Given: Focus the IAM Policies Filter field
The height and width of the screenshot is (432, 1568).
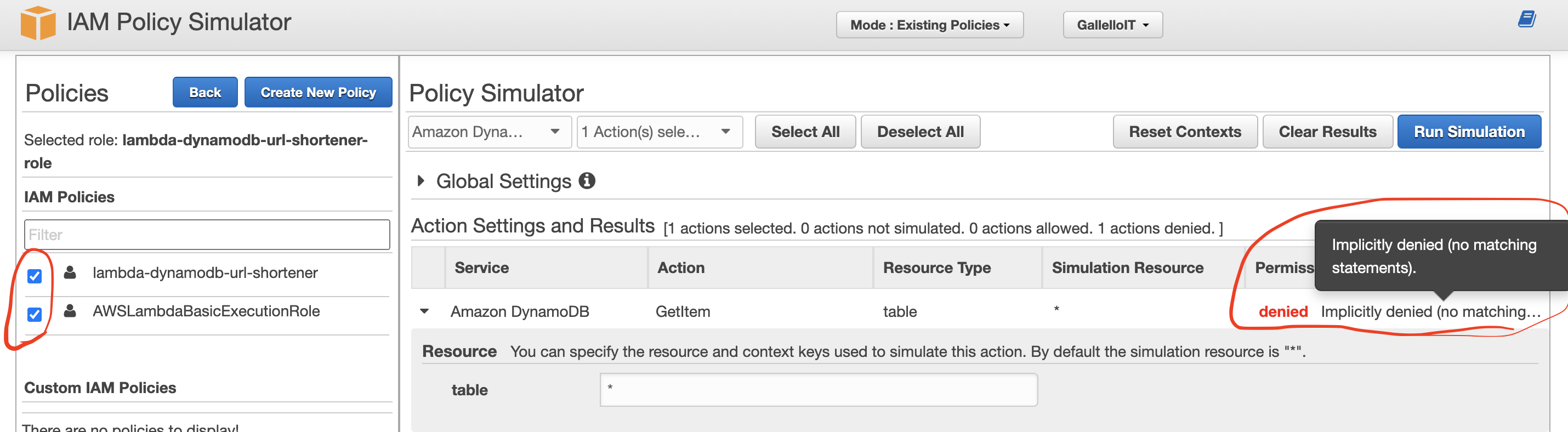Looking at the screenshot, I should [207, 235].
